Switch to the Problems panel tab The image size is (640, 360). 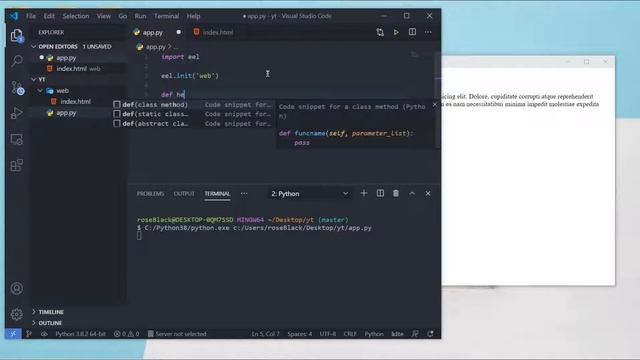tap(150, 194)
